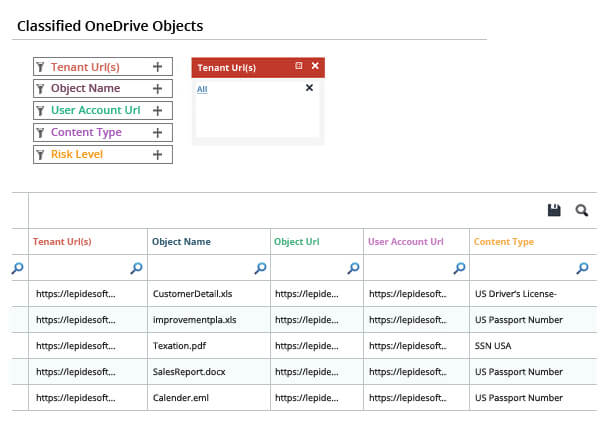Expand the Tenant Url(s) filter with plus
This screenshot has width=612, height=430.
[157, 67]
